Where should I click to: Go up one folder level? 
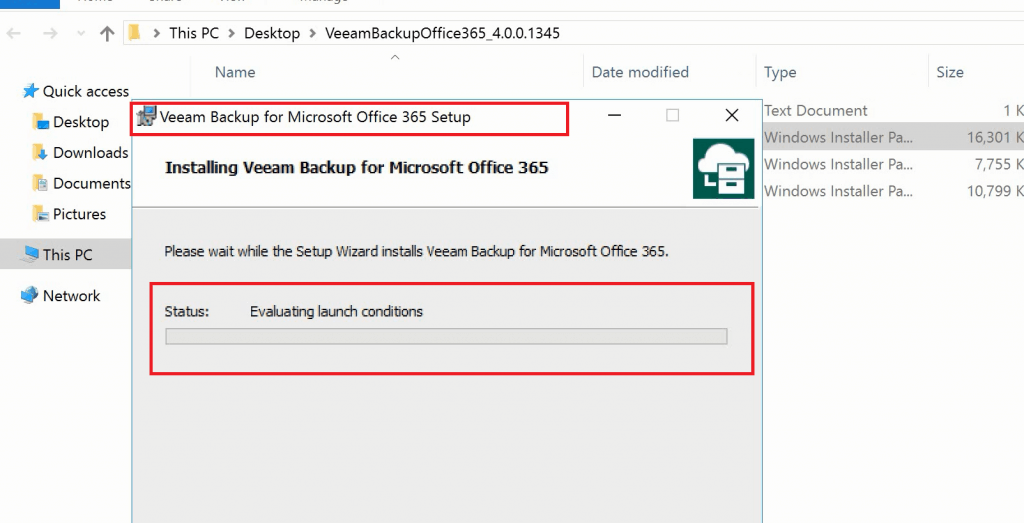[107, 33]
